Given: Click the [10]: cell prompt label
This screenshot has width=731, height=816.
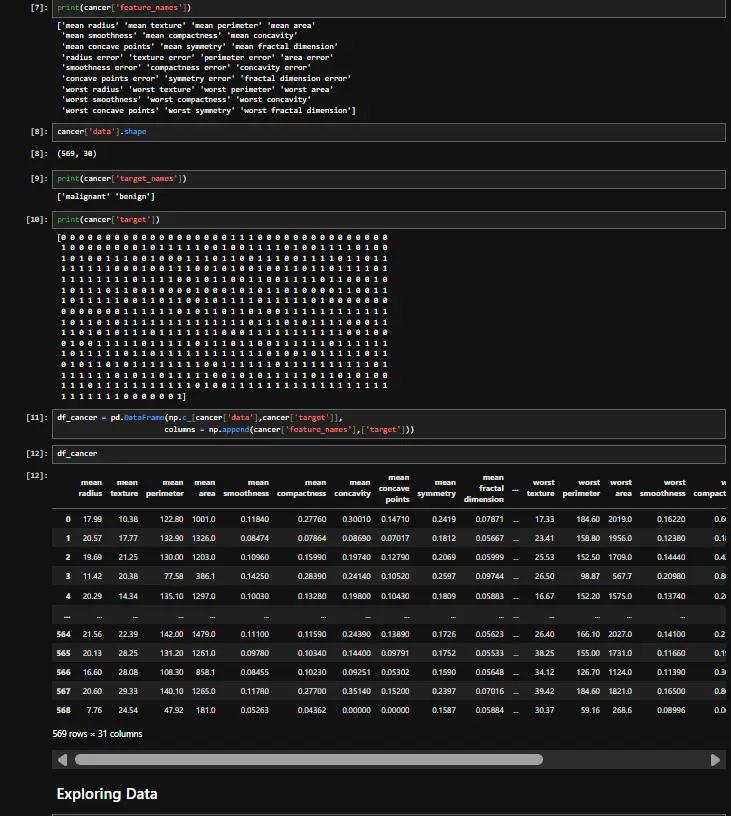Looking at the screenshot, I should (37, 220).
